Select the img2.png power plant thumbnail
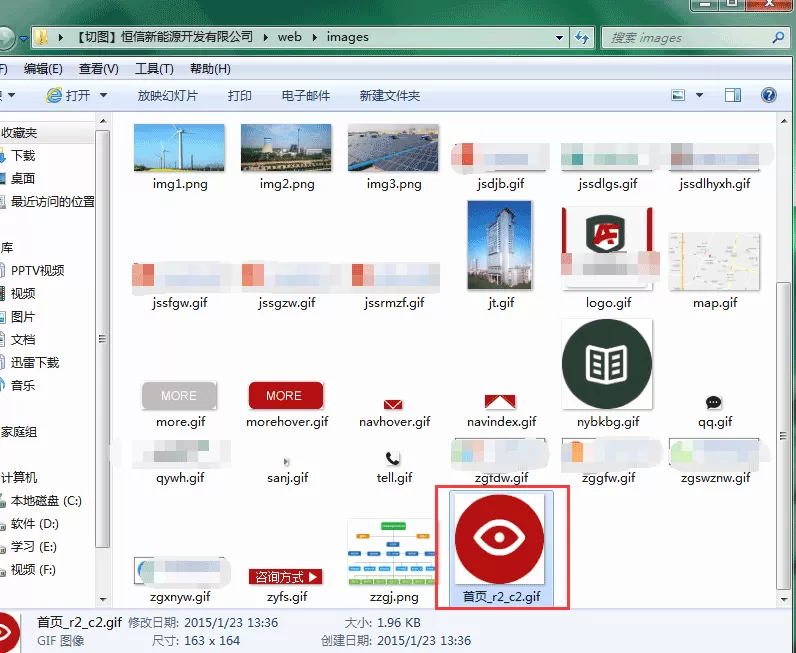Image resolution: width=796 pixels, height=653 pixels. (286, 148)
